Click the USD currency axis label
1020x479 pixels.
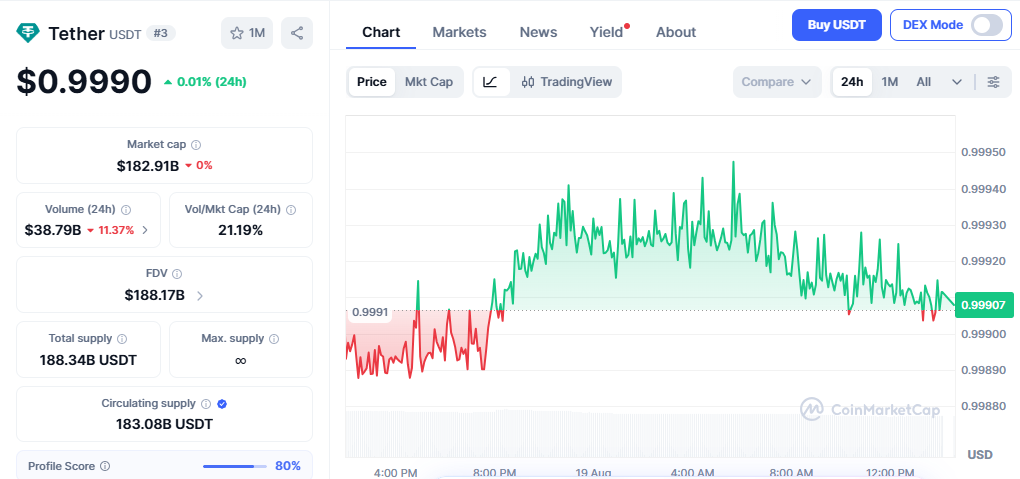[x=980, y=454]
